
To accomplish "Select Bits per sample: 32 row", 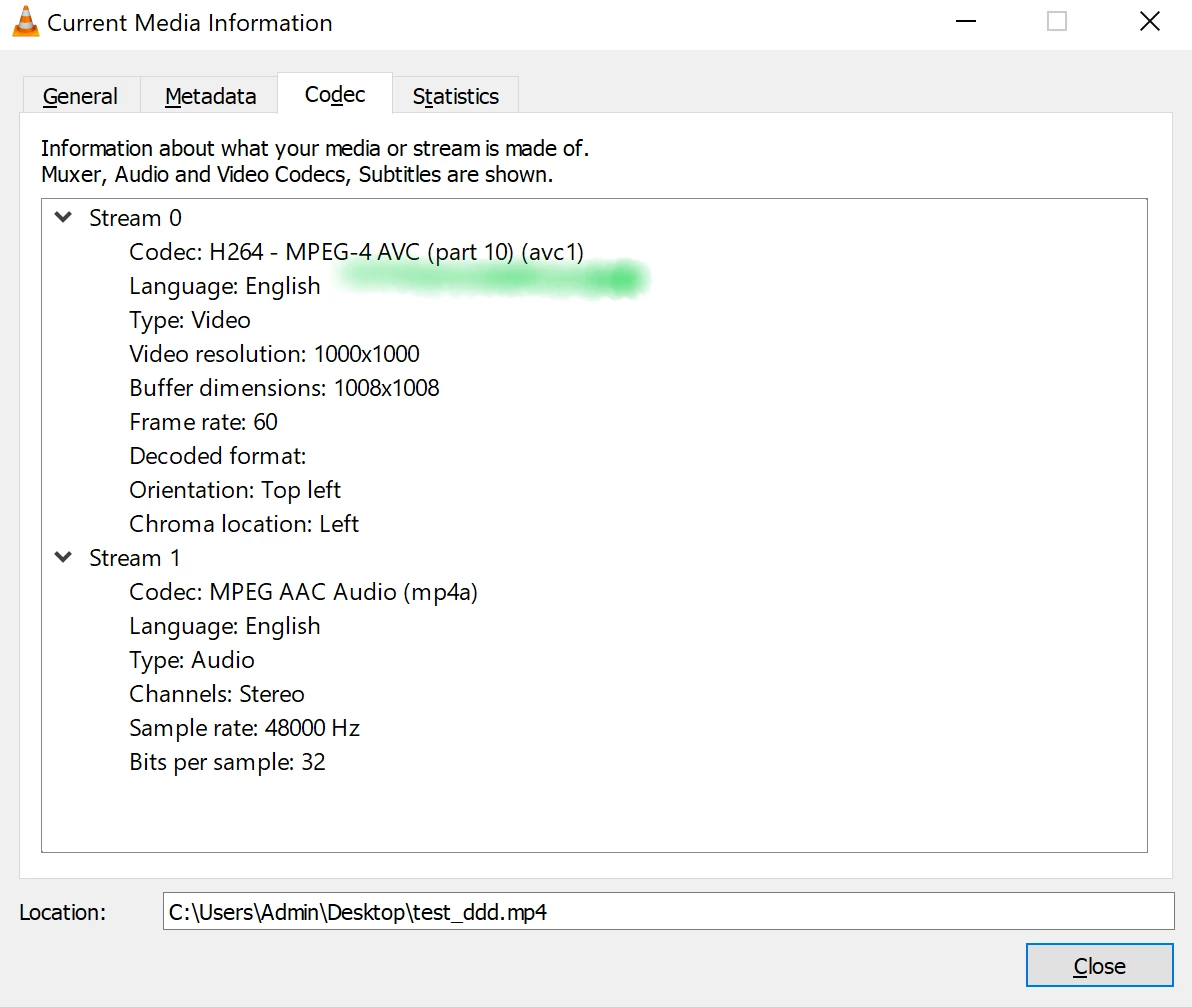I will [x=227, y=762].
